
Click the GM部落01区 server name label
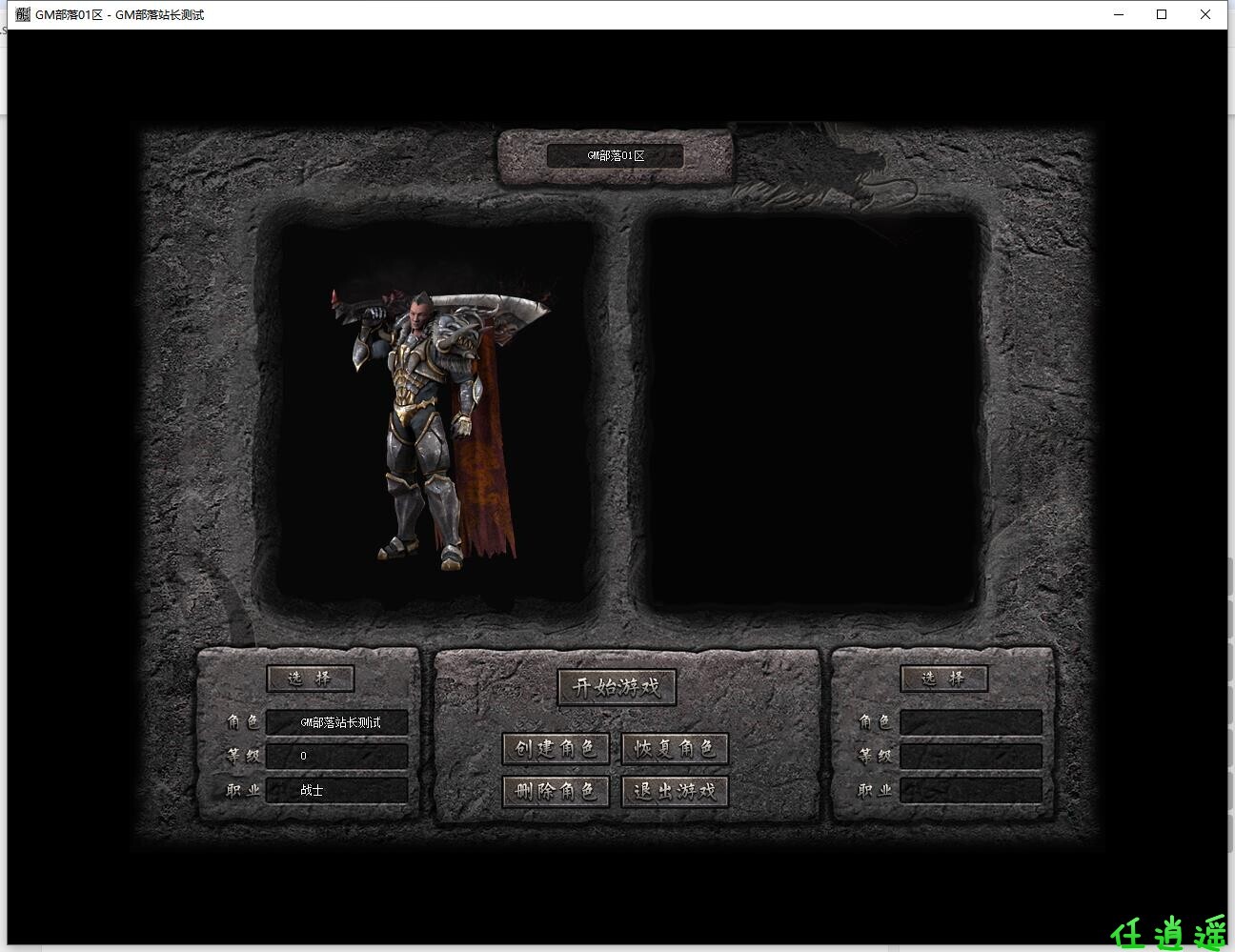point(616,155)
